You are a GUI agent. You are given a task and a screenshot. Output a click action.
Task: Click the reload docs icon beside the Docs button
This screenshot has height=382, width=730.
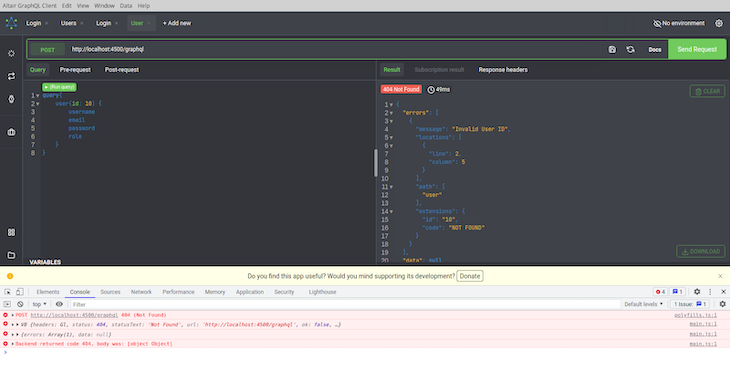630,49
